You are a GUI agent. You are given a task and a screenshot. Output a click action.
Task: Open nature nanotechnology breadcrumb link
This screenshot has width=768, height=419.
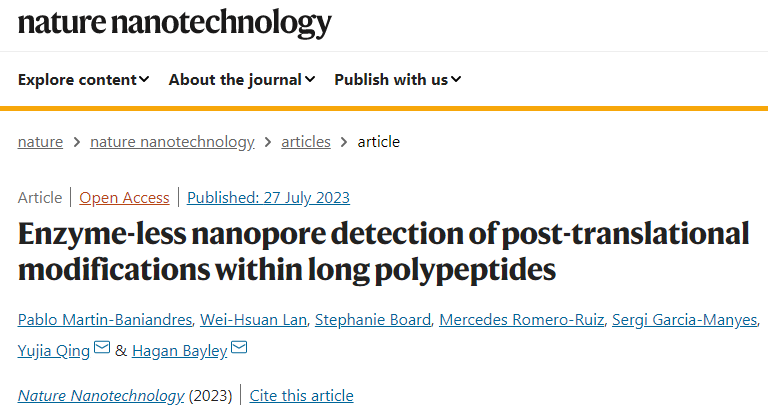coord(172,141)
